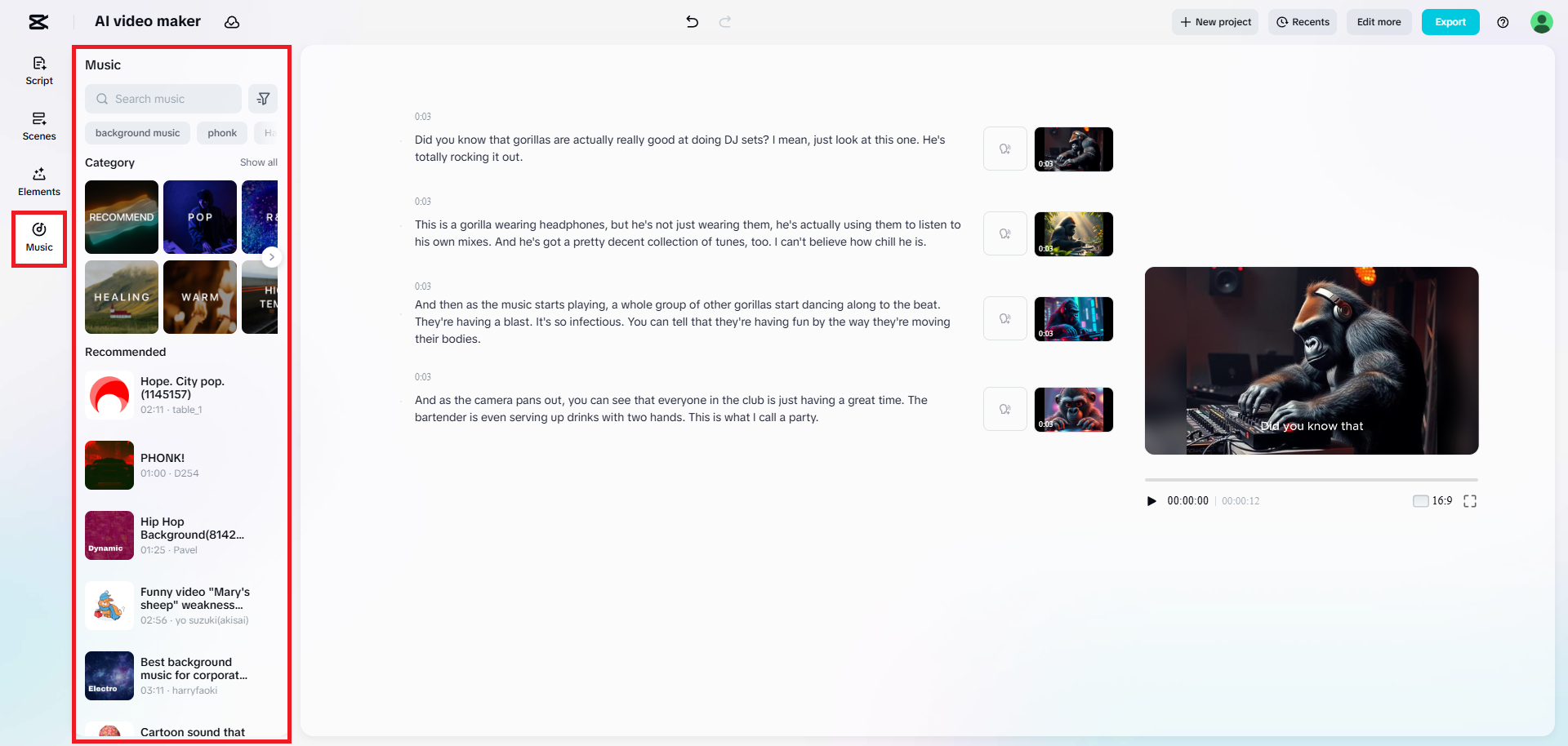This screenshot has height=746, width=1568.
Task: Click the 'Hope. City pop. (1145157)' title
Action: coord(182,388)
